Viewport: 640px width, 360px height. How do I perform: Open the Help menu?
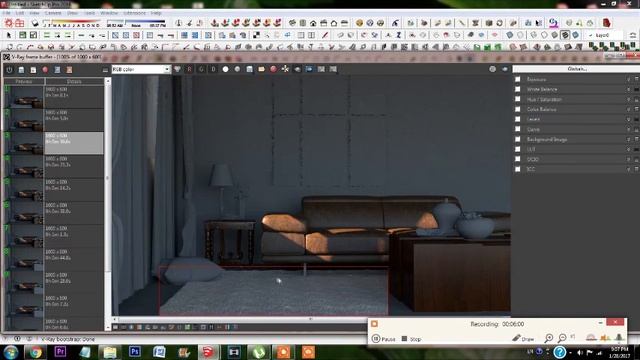point(156,13)
